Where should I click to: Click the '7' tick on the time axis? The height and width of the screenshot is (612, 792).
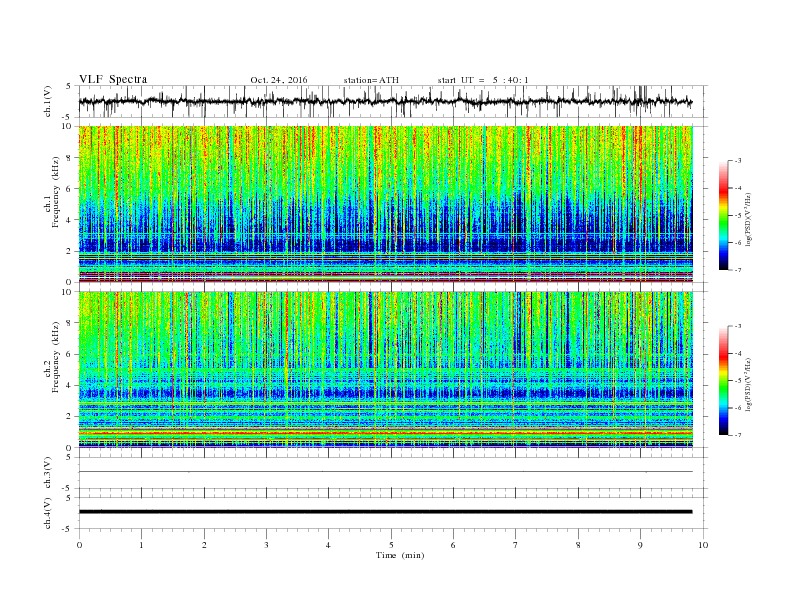pos(516,545)
